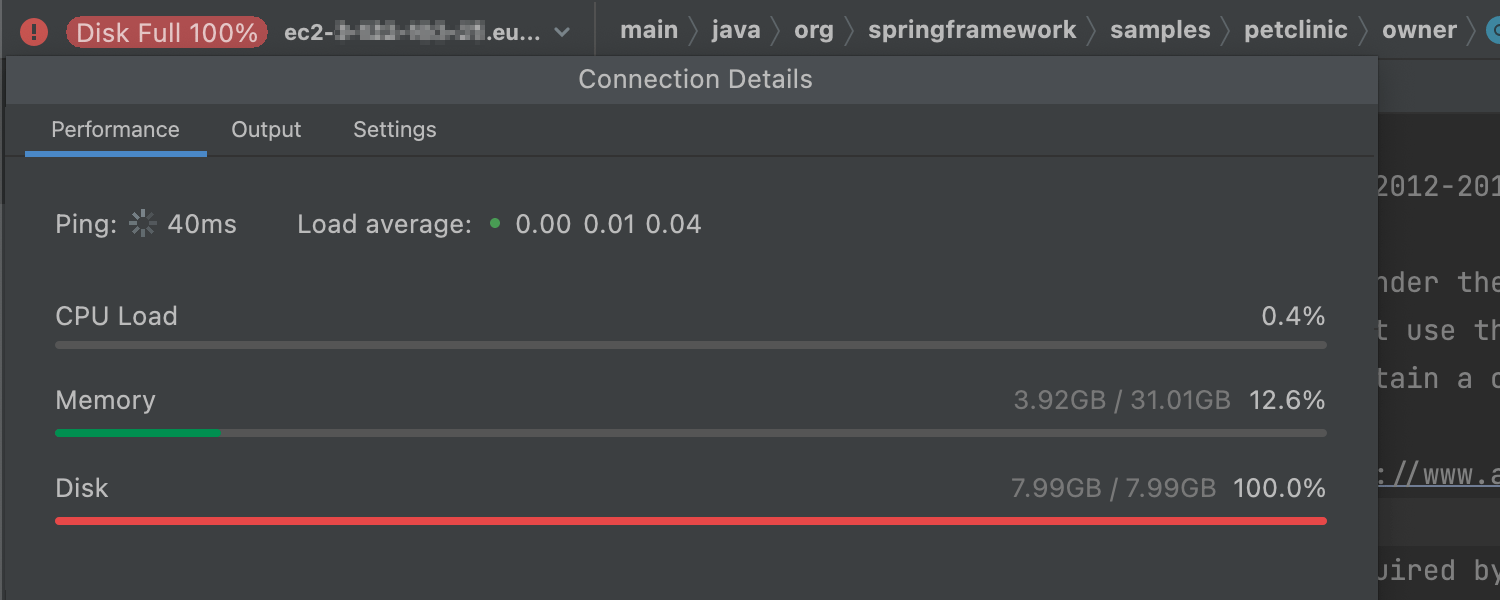Select the samples breadcrumb item
The height and width of the screenshot is (600, 1500).
tap(1160, 30)
